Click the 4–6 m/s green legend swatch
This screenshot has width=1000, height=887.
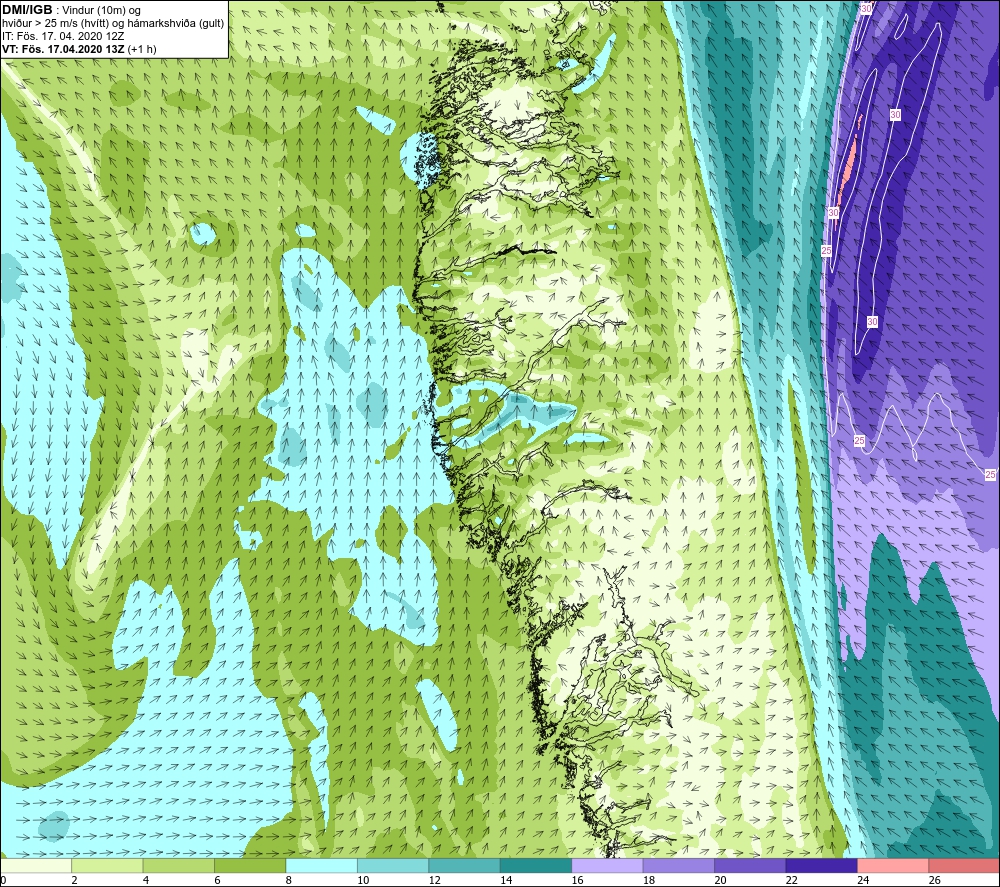click(x=179, y=865)
